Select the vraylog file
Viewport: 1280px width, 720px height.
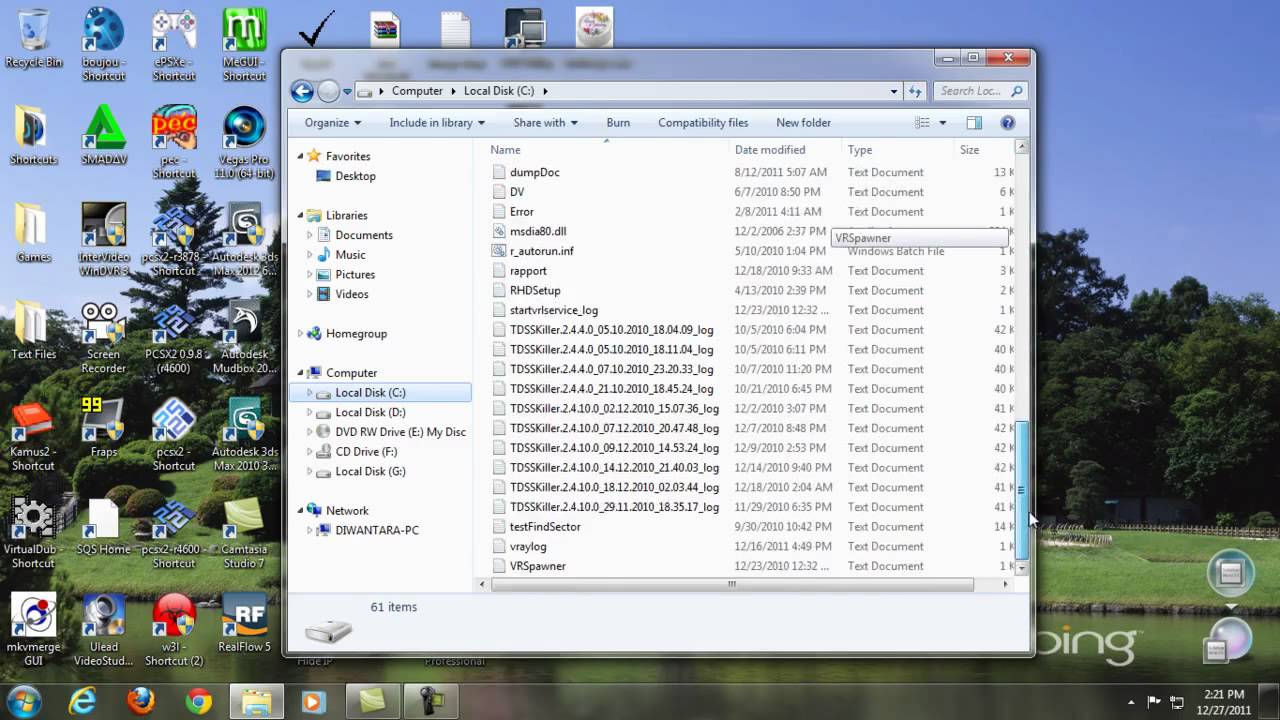coord(528,547)
